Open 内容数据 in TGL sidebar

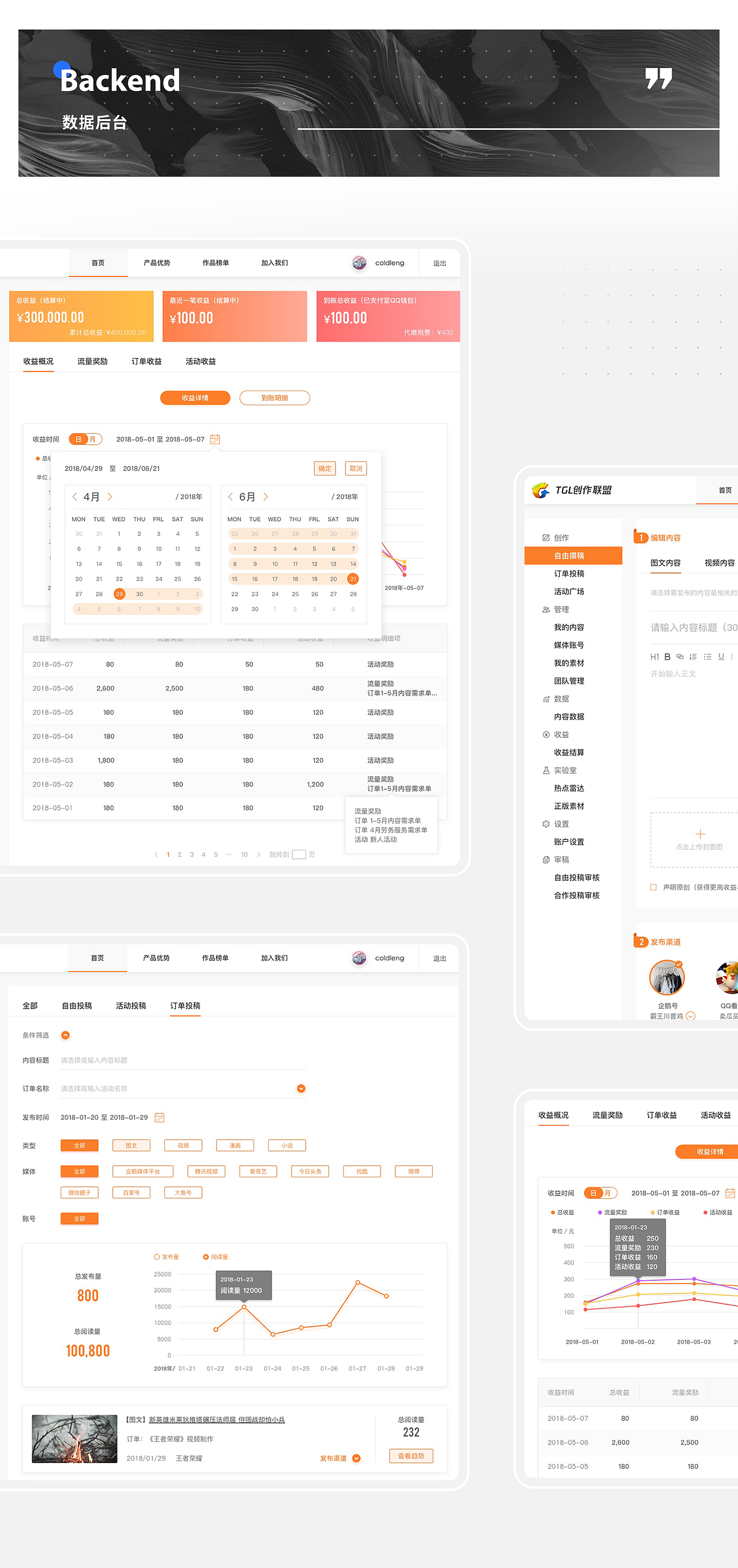pos(569,717)
